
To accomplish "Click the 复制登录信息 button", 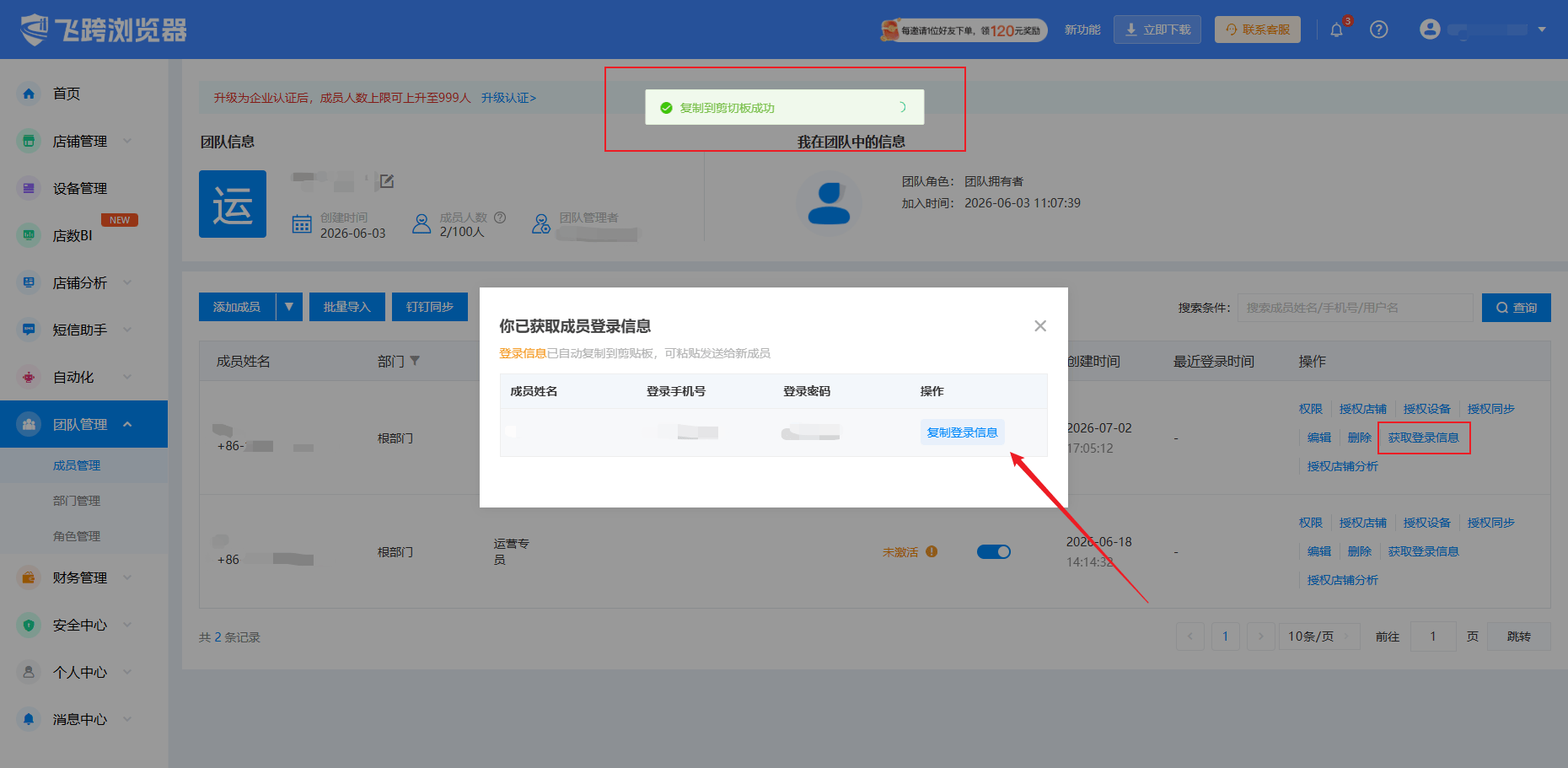I will [962, 432].
